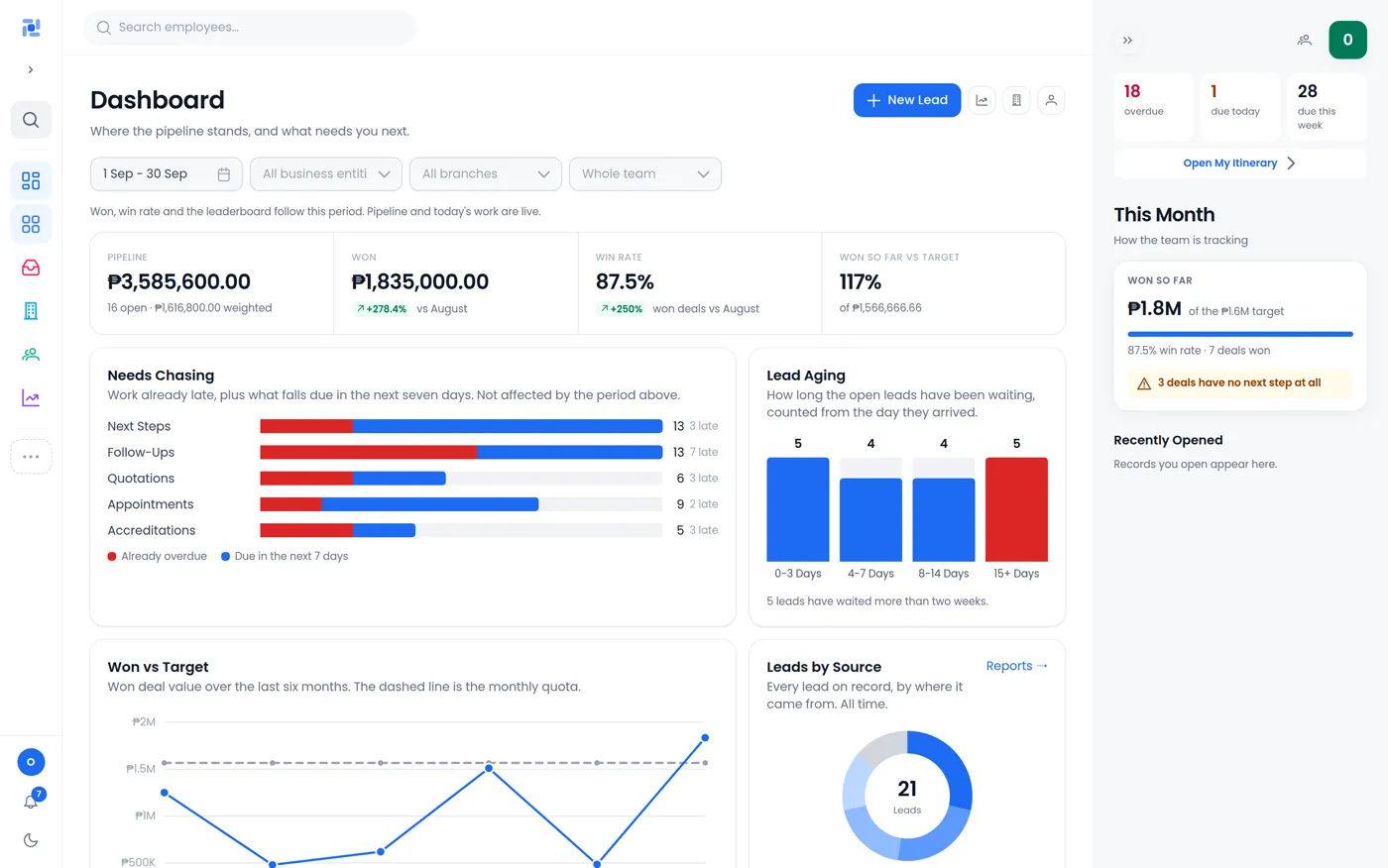Screen dimensions: 1388x868
Task: Focus the Search employees field
Action: click(250, 28)
